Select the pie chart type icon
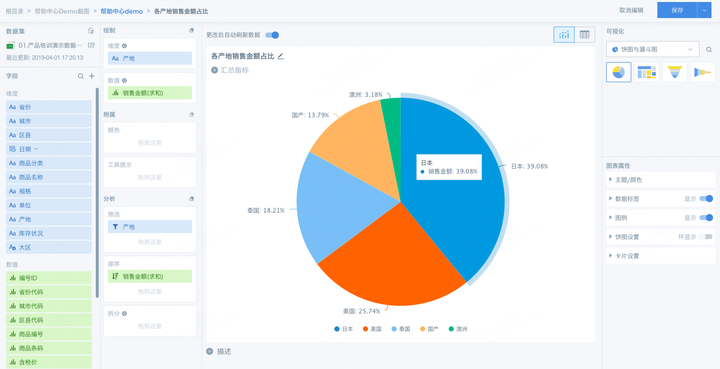The height and width of the screenshot is (369, 720). (x=619, y=72)
